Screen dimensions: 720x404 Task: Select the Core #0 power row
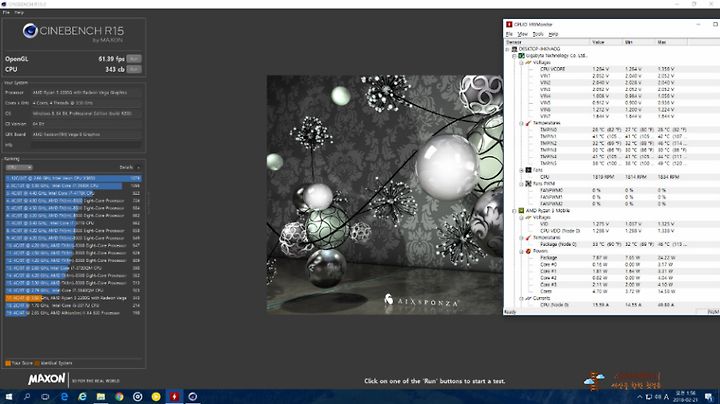(x=612, y=264)
